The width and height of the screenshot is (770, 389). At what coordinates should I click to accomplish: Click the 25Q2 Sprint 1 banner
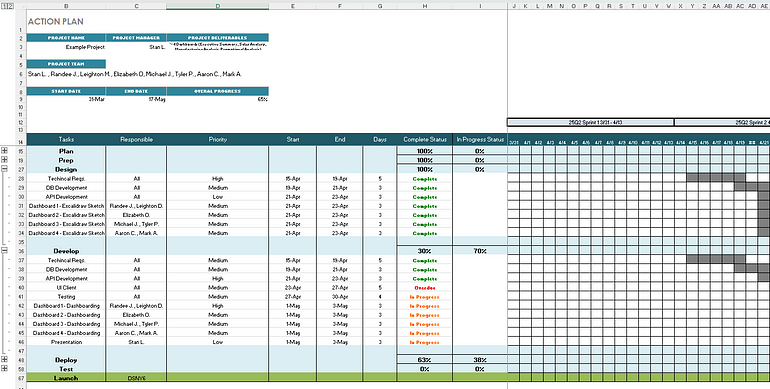click(x=591, y=122)
